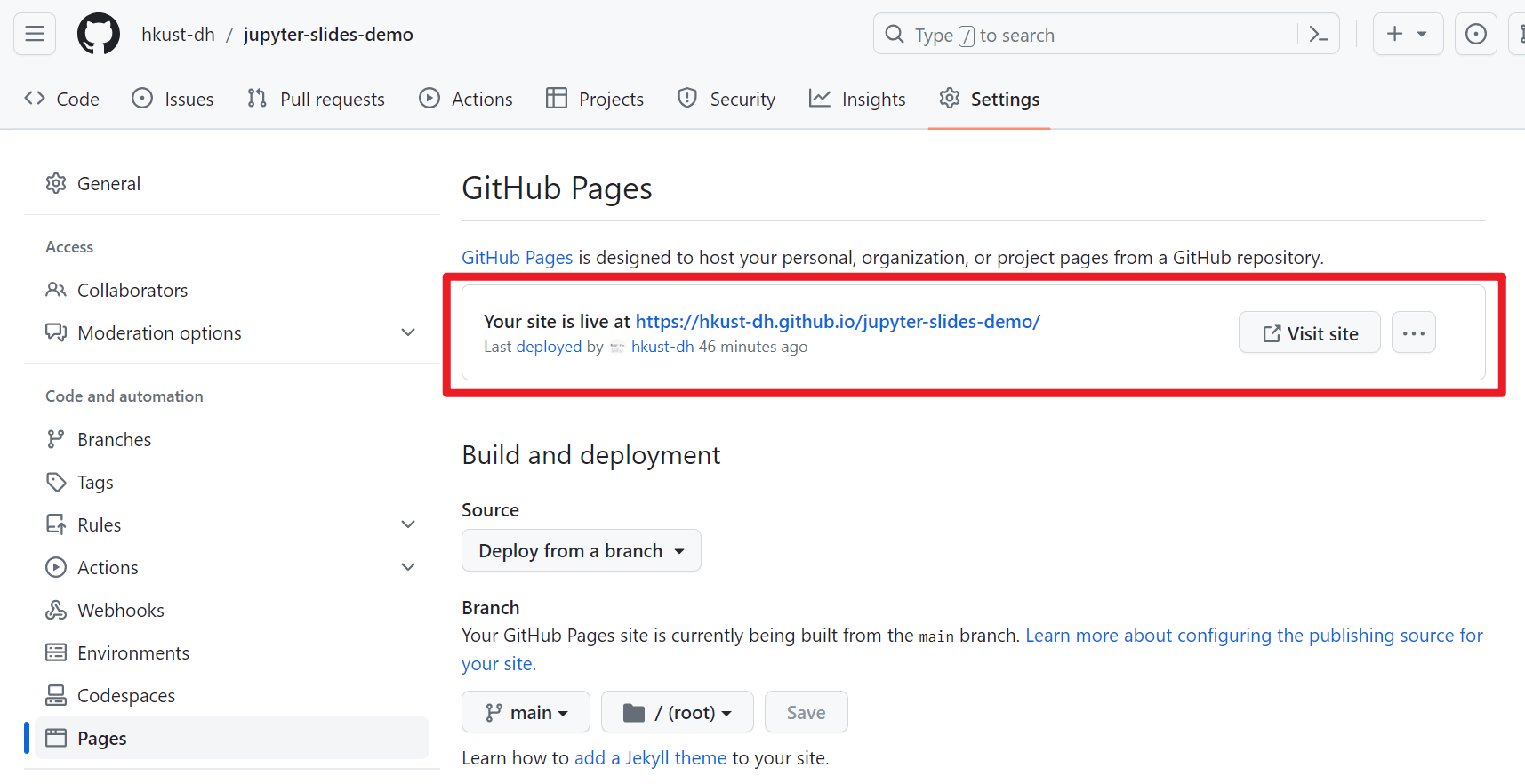Click the Visit site button
Image resolution: width=1525 pixels, height=784 pixels.
click(1310, 332)
